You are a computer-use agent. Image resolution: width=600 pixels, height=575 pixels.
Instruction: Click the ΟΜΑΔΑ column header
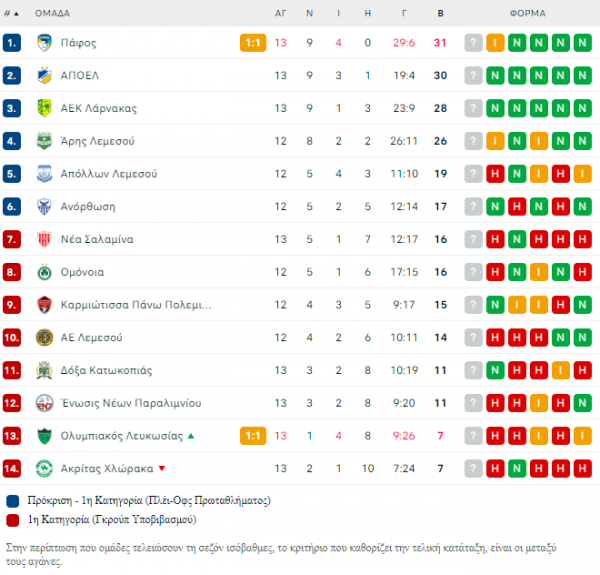(x=52, y=13)
